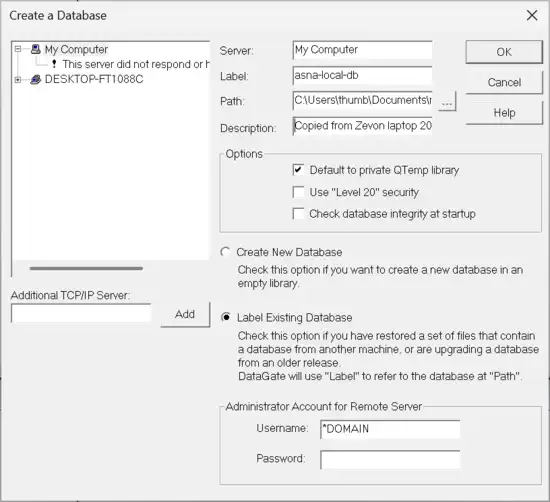Choose the Label Existing Database radio option
The height and width of the screenshot is (502, 550).
point(226,317)
